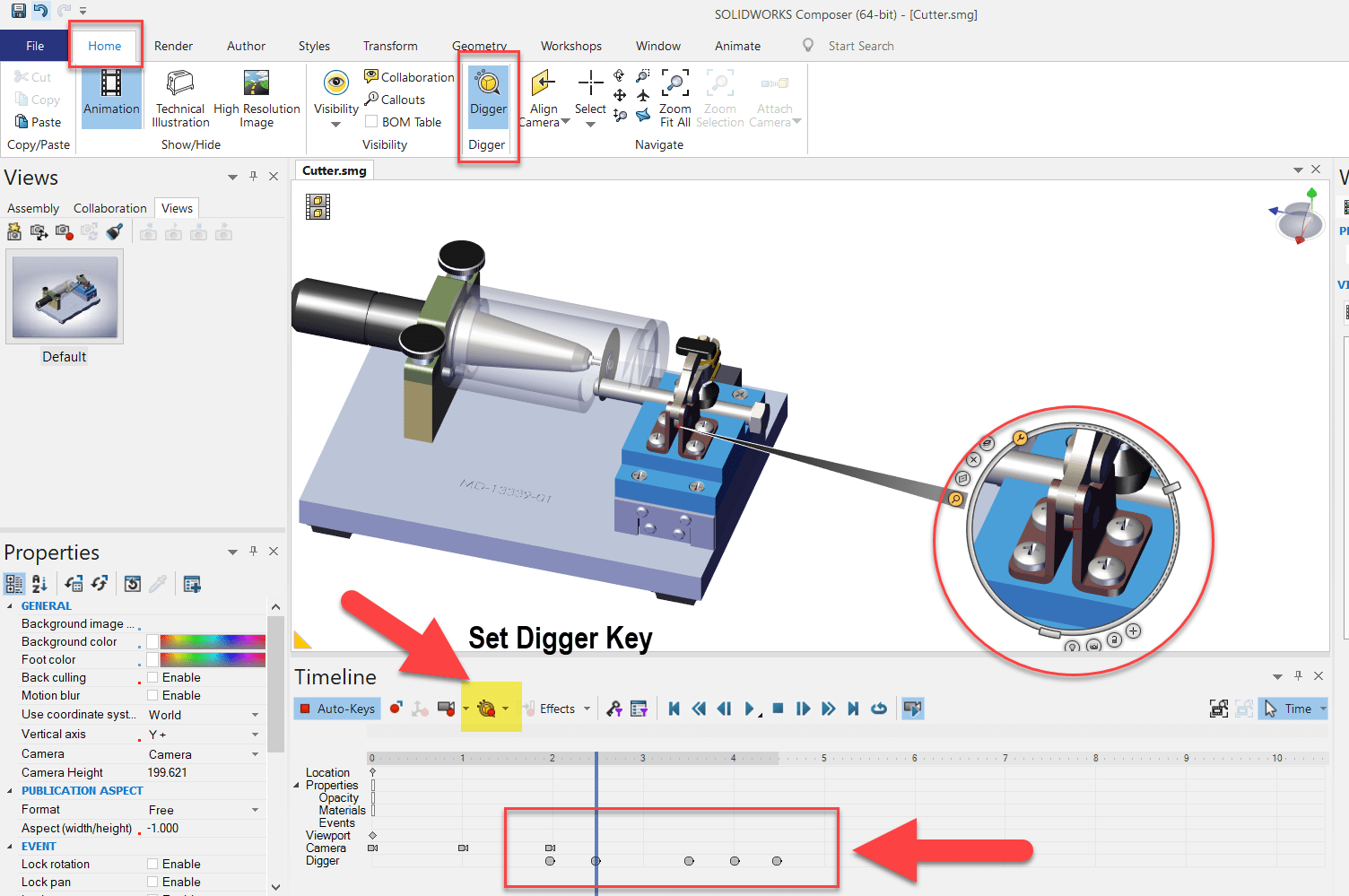Click categorized view icon in Properties panel
The image size is (1349, 896).
[14, 584]
